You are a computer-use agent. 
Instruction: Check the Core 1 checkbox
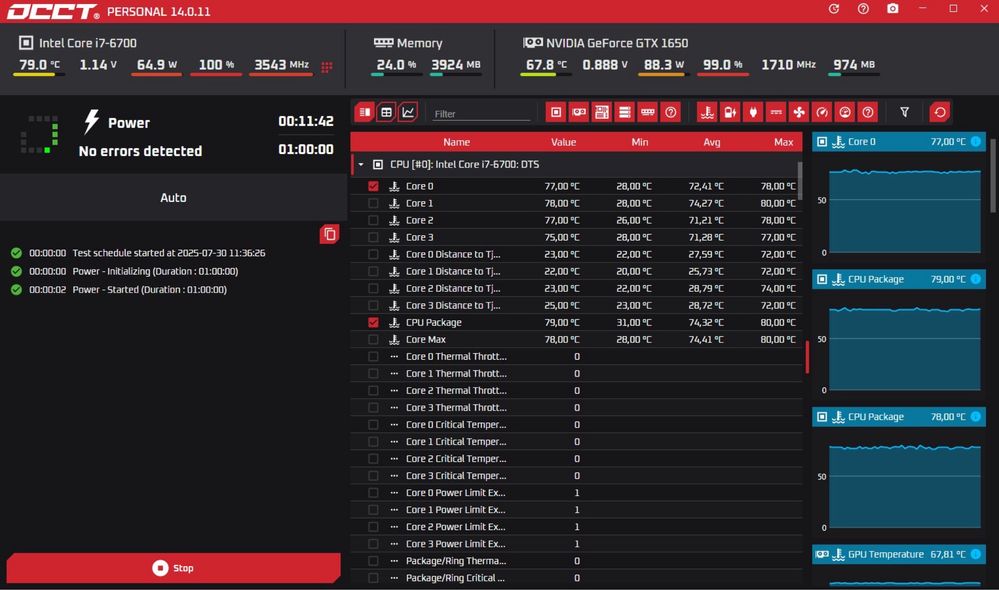(373, 203)
